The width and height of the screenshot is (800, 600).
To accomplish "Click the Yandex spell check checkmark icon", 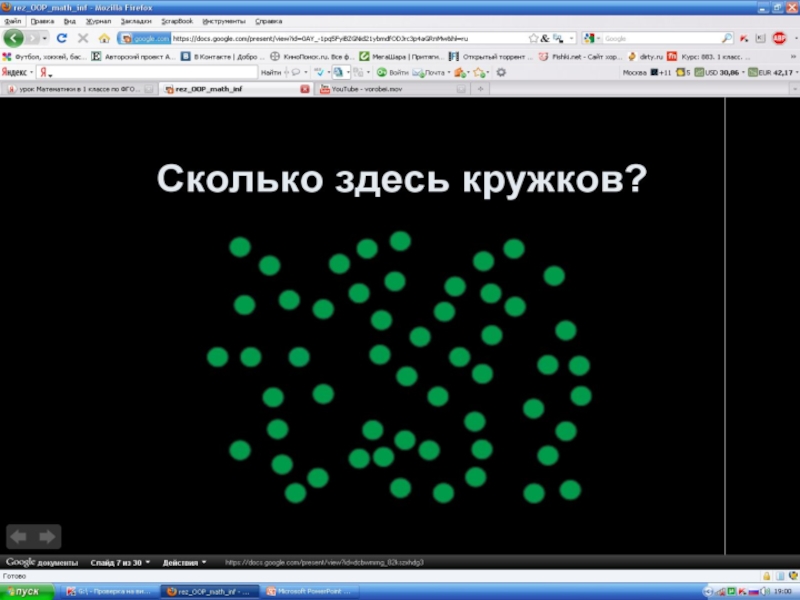I will pyautogui.click(x=320, y=72).
